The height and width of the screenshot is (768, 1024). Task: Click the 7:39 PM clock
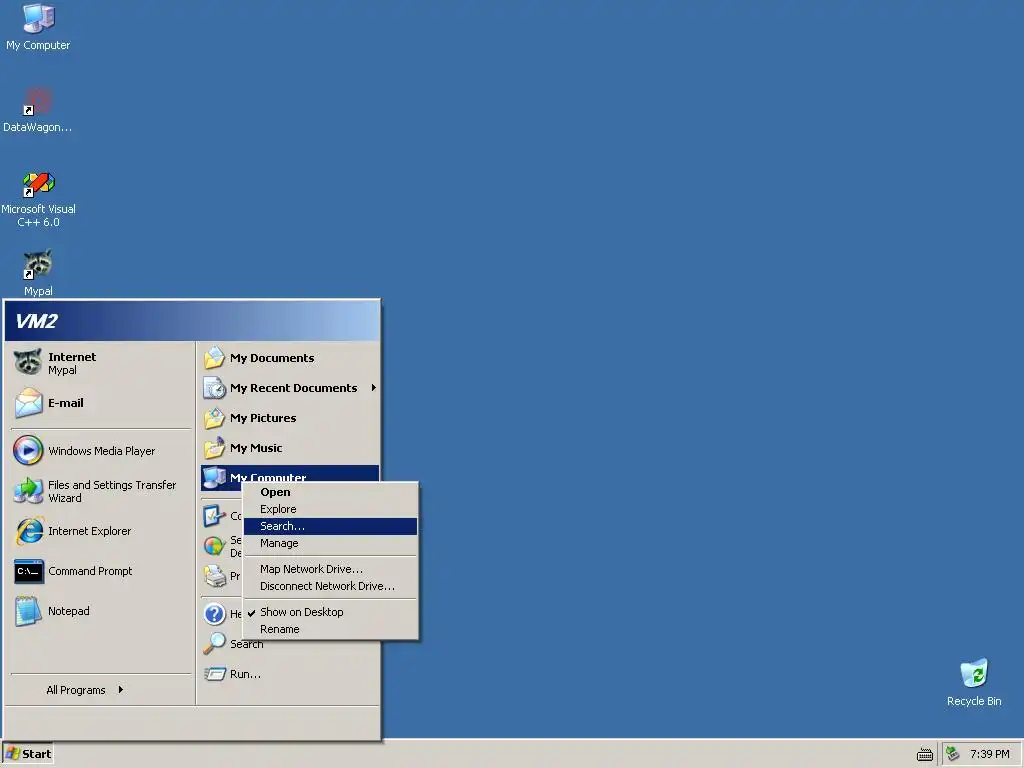pyautogui.click(x=989, y=754)
